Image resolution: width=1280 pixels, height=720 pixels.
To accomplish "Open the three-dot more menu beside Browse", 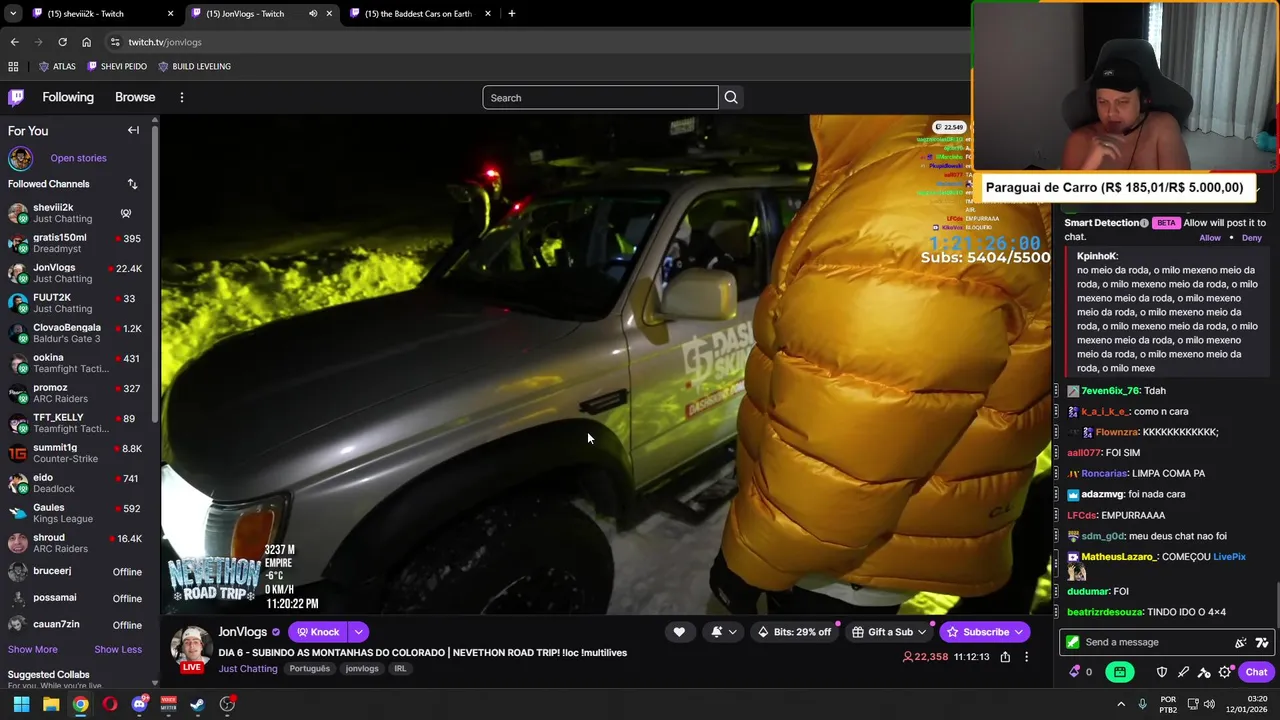I will click(182, 97).
